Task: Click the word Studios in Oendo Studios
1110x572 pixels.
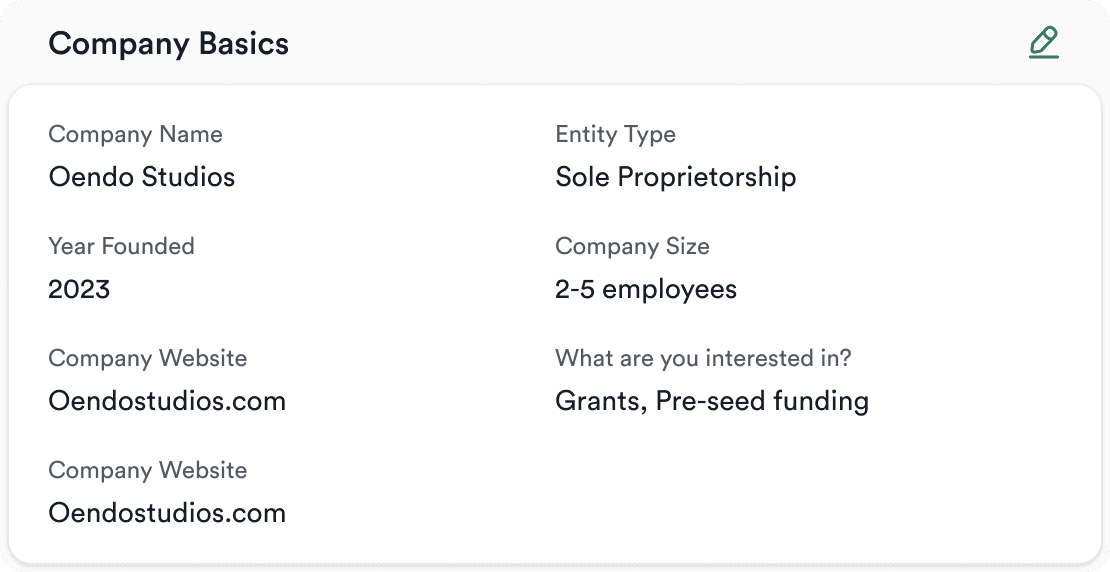Action: [188, 177]
